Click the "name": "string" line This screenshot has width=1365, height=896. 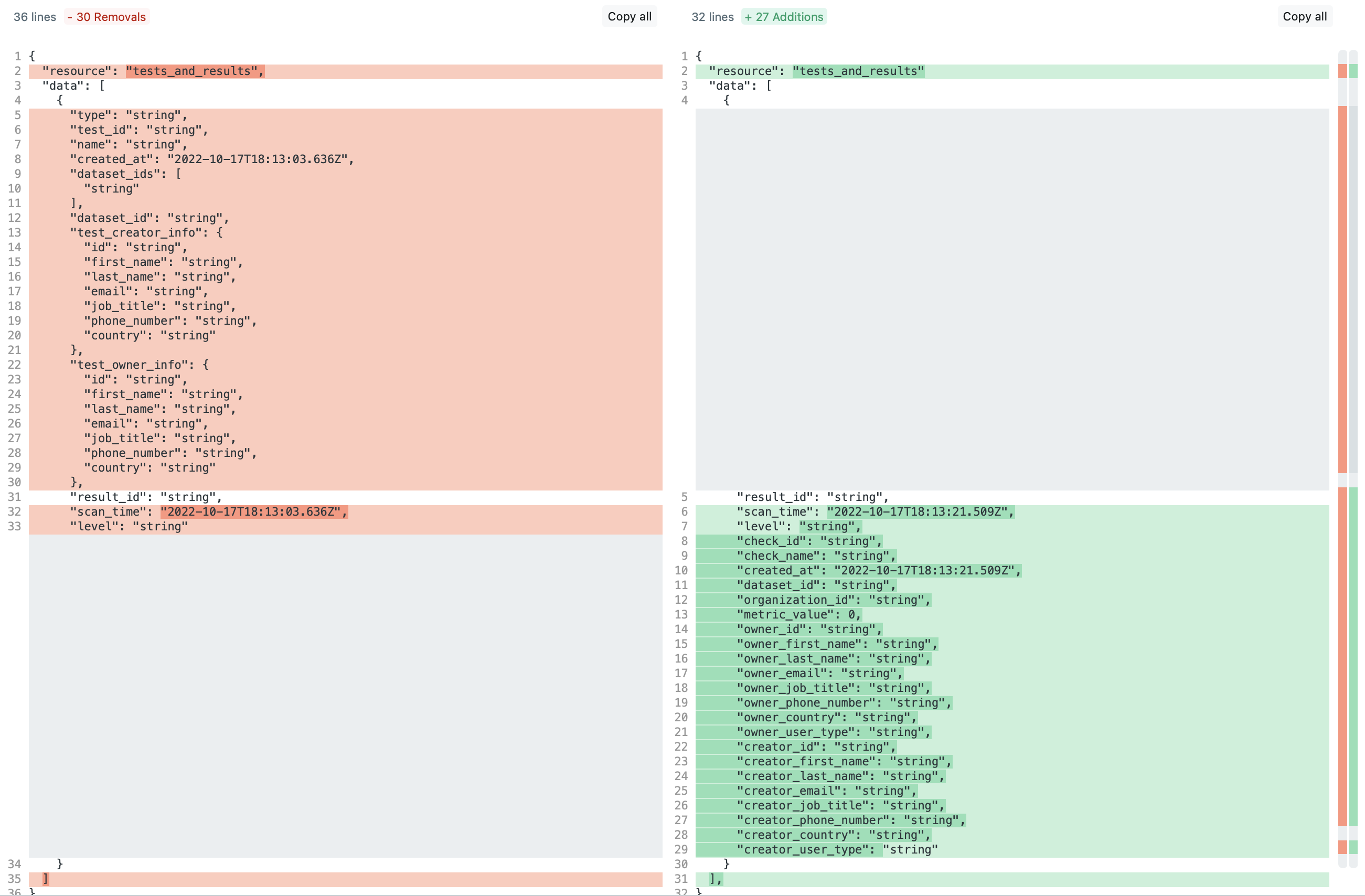click(129, 145)
